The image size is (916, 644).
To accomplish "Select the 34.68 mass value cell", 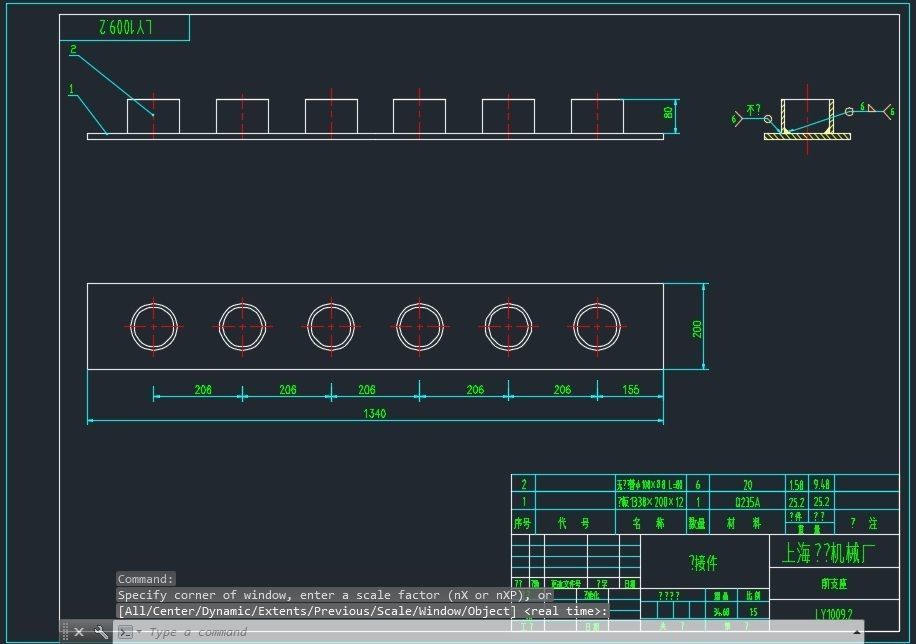I will pyautogui.click(x=721, y=612).
